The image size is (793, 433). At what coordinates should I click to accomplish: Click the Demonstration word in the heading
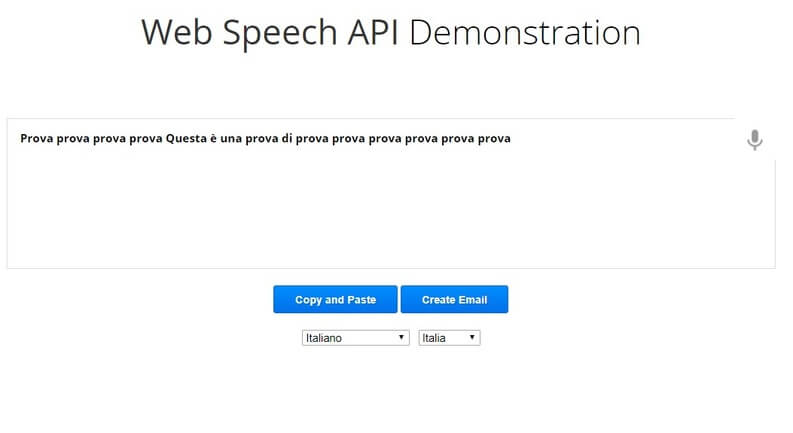coord(524,33)
